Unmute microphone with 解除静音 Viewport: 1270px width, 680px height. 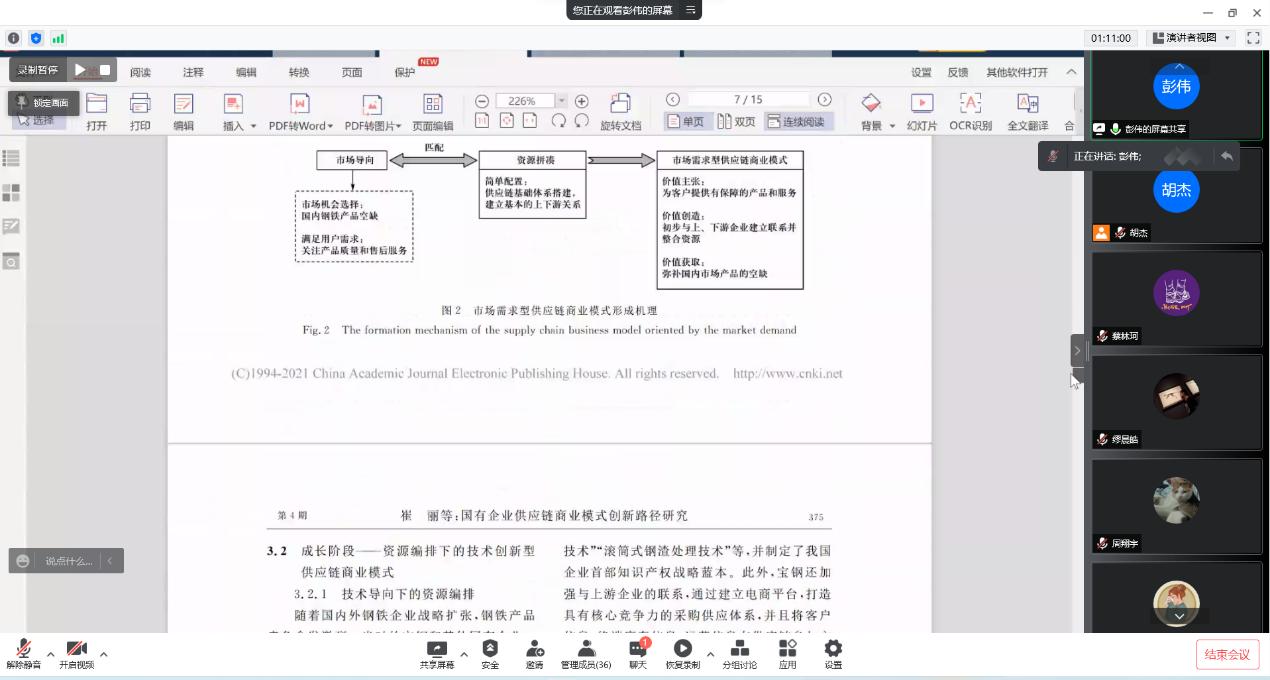click(23, 650)
